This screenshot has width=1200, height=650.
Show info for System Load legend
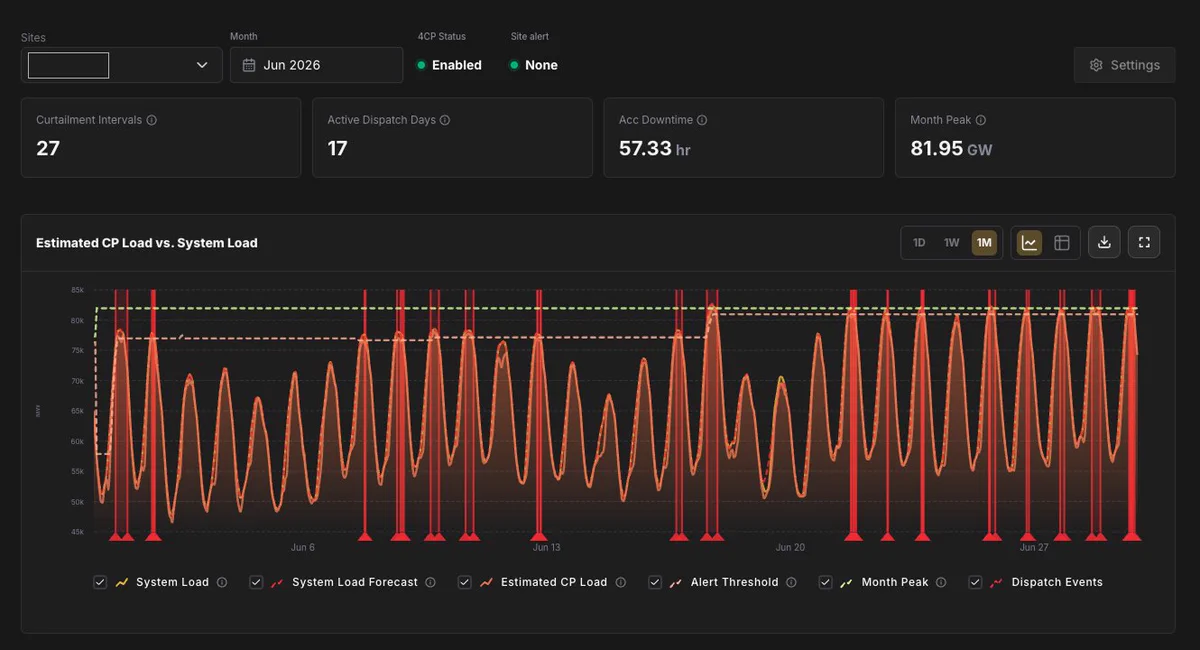(222, 582)
